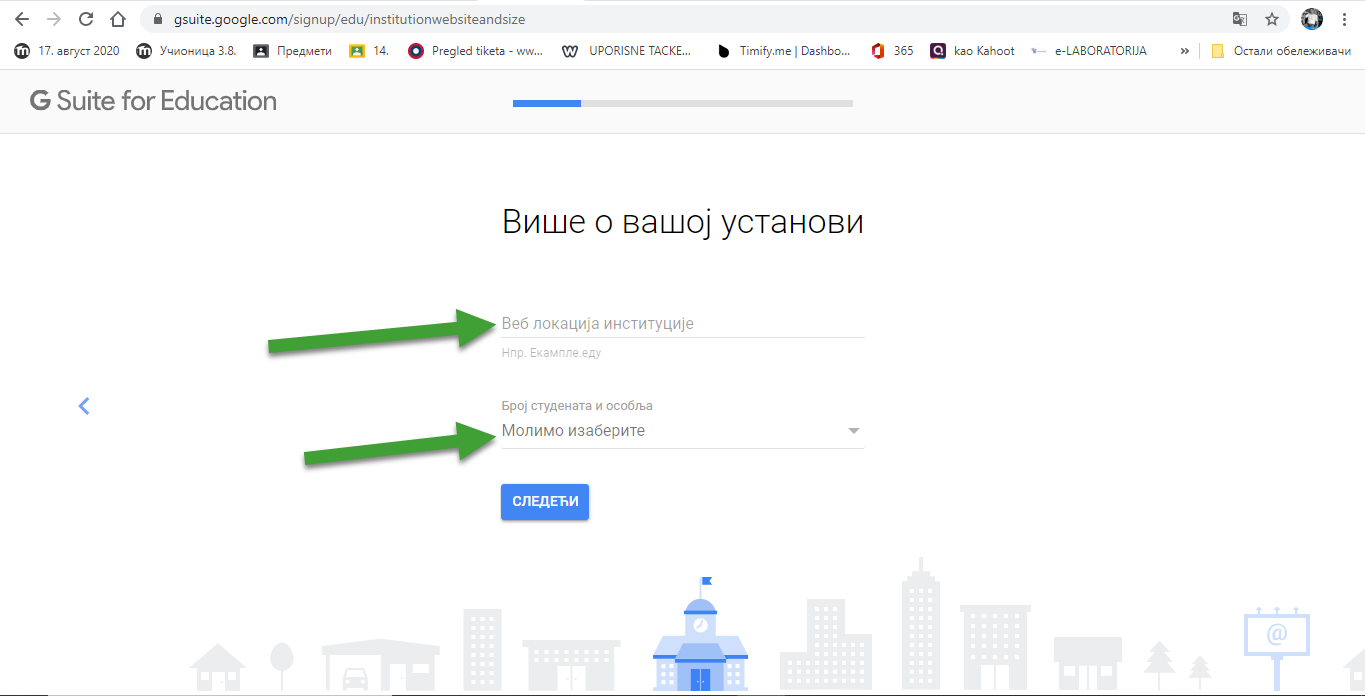The width and height of the screenshot is (1365, 696).
Task: Open the user profile avatar
Action: (x=1312, y=19)
